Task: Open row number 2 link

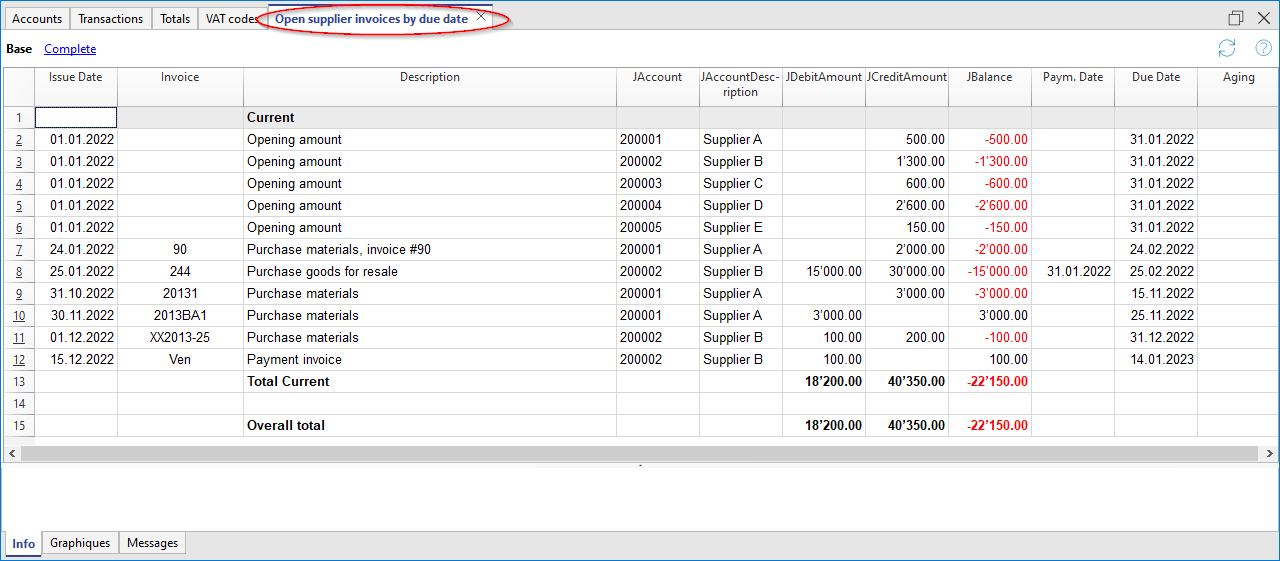Action: point(19,140)
